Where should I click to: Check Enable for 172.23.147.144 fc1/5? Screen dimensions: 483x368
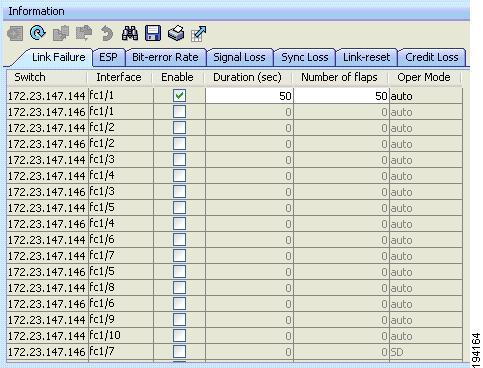(179, 208)
